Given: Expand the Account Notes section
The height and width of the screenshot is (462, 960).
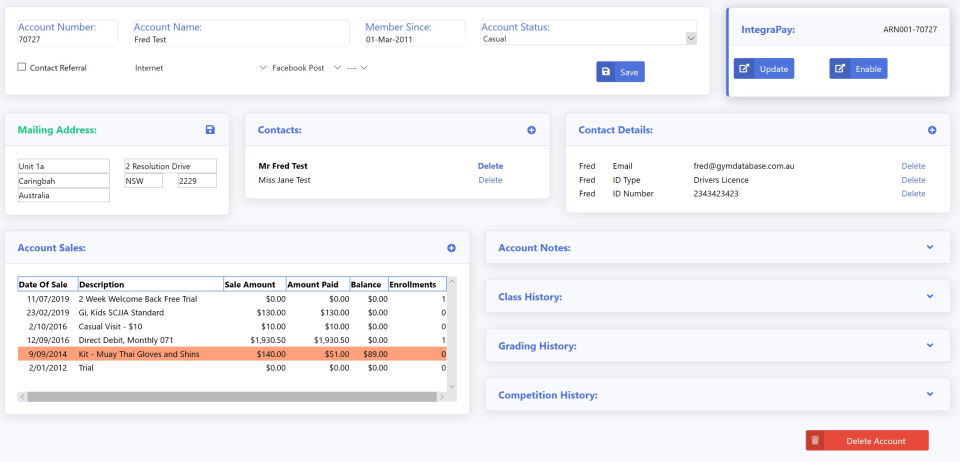Looking at the screenshot, I should point(929,247).
